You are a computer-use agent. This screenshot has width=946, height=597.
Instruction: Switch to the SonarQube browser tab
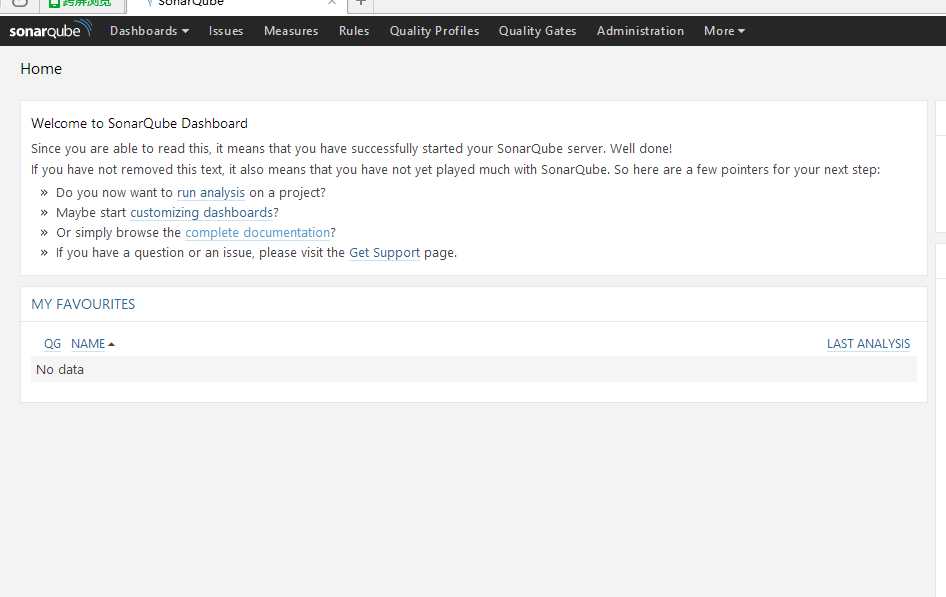(x=236, y=5)
